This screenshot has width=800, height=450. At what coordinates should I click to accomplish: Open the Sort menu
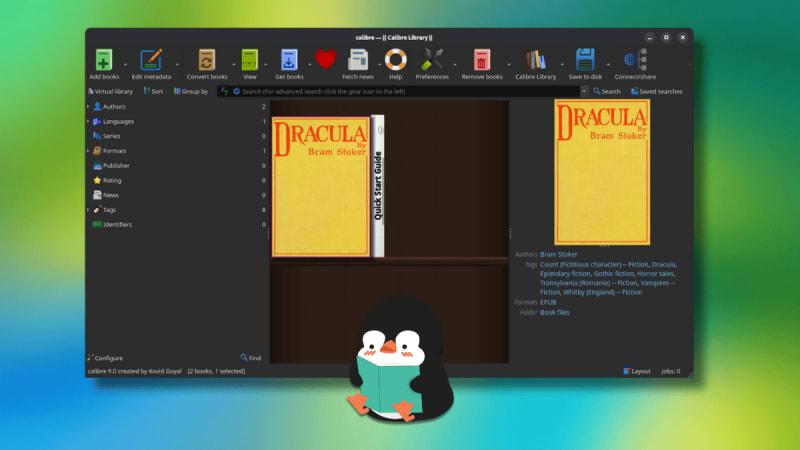click(x=153, y=91)
